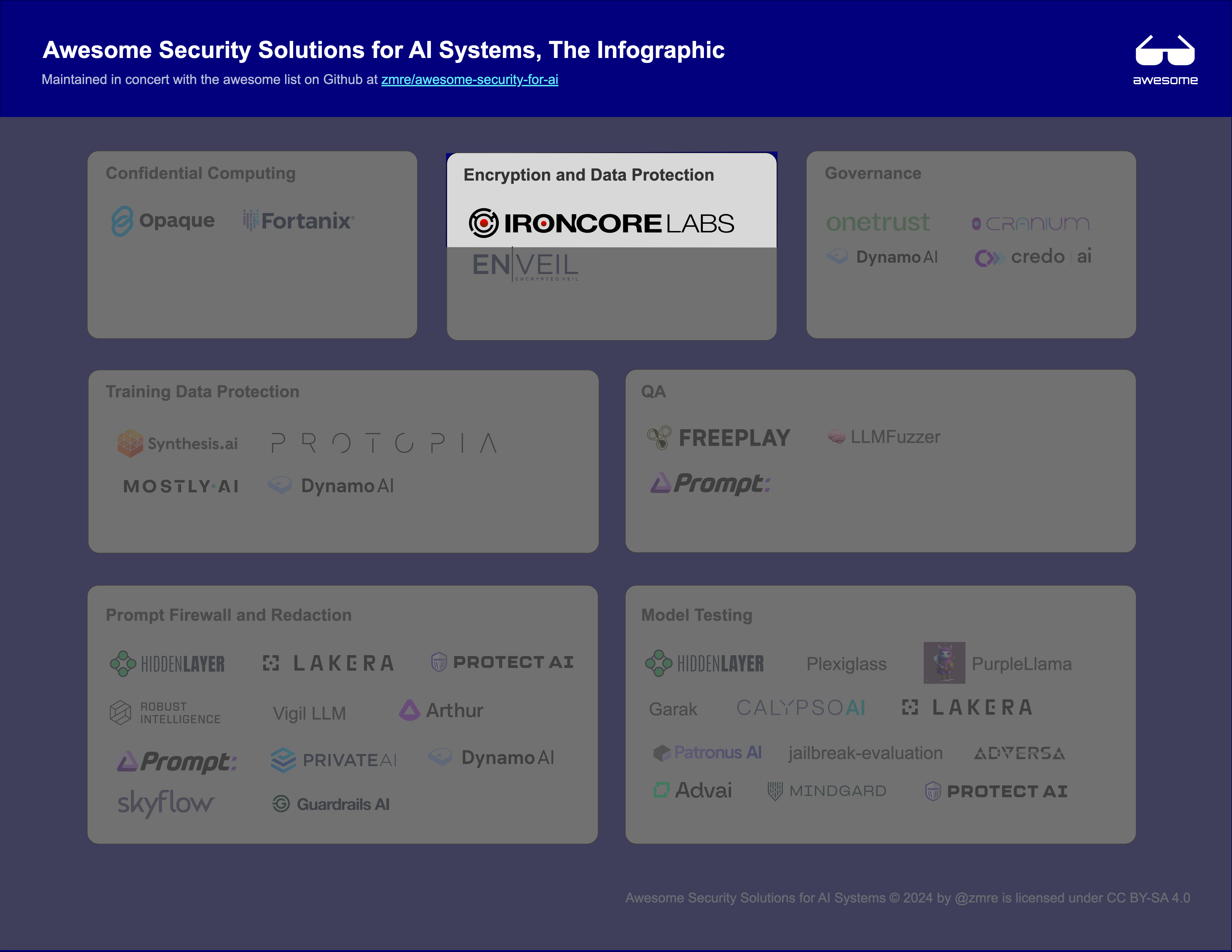Click HiddenLayer in Prompt Firewall and Redaction
This screenshot has height=952, width=1232.
click(x=167, y=664)
